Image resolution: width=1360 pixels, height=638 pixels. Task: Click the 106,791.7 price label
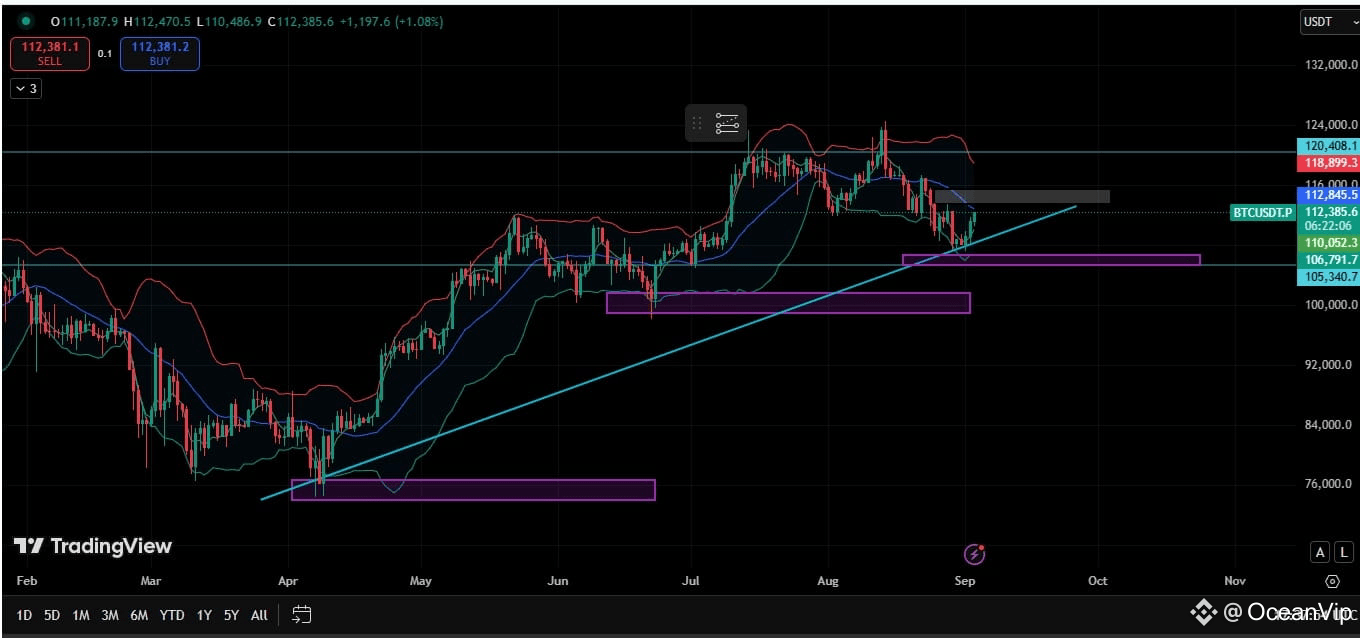(x=1328, y=260)
